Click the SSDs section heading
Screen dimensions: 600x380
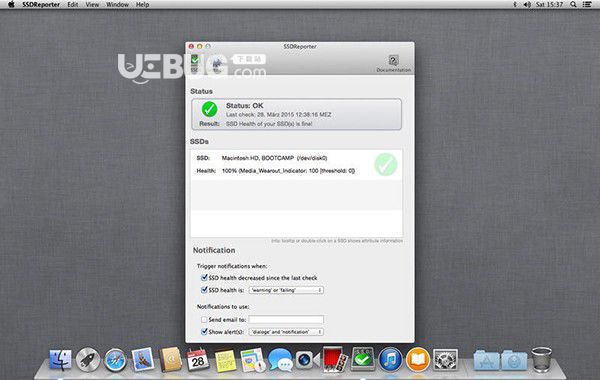(x=199, y=142)
